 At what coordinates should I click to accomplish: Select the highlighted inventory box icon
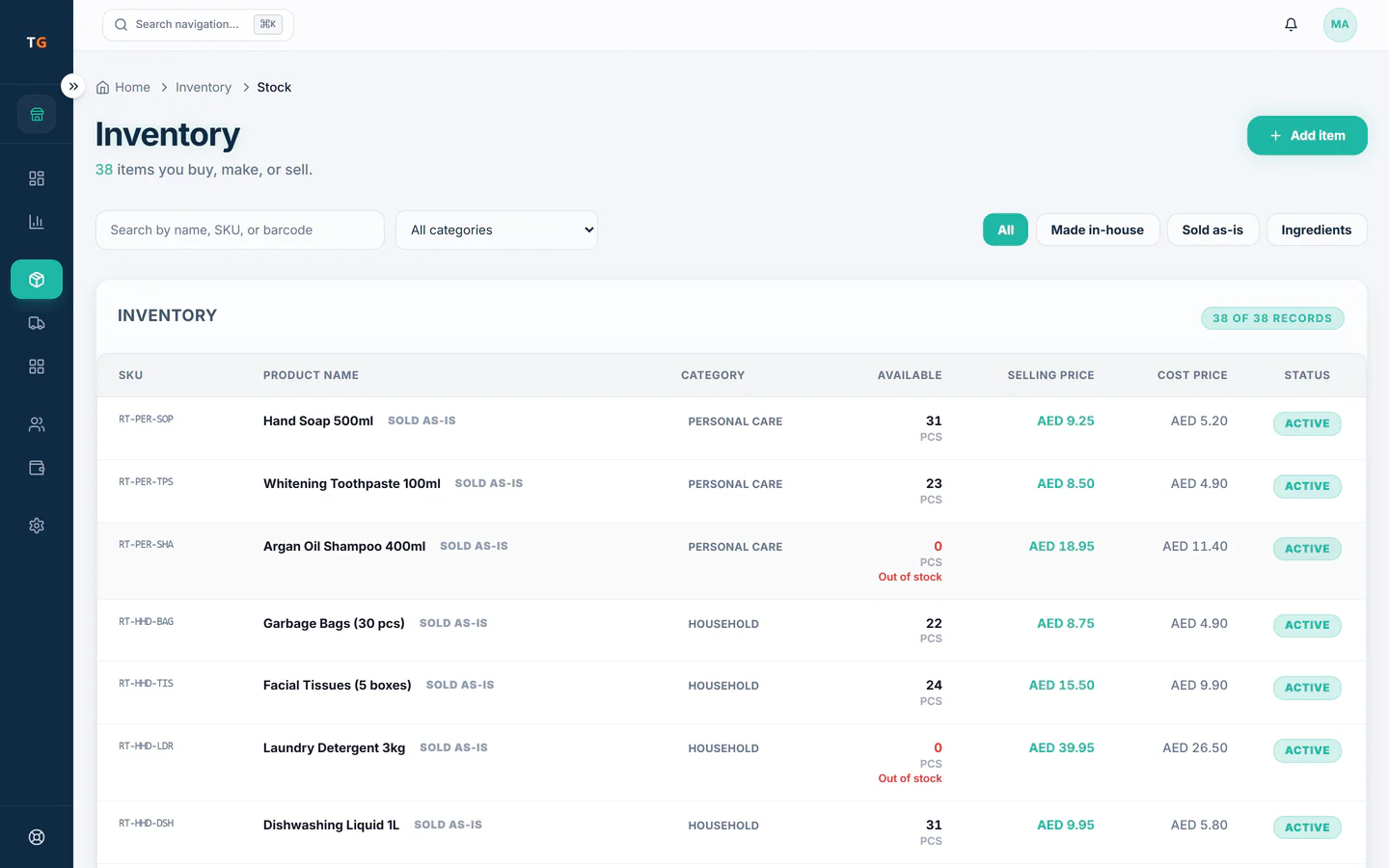point(37,280)
